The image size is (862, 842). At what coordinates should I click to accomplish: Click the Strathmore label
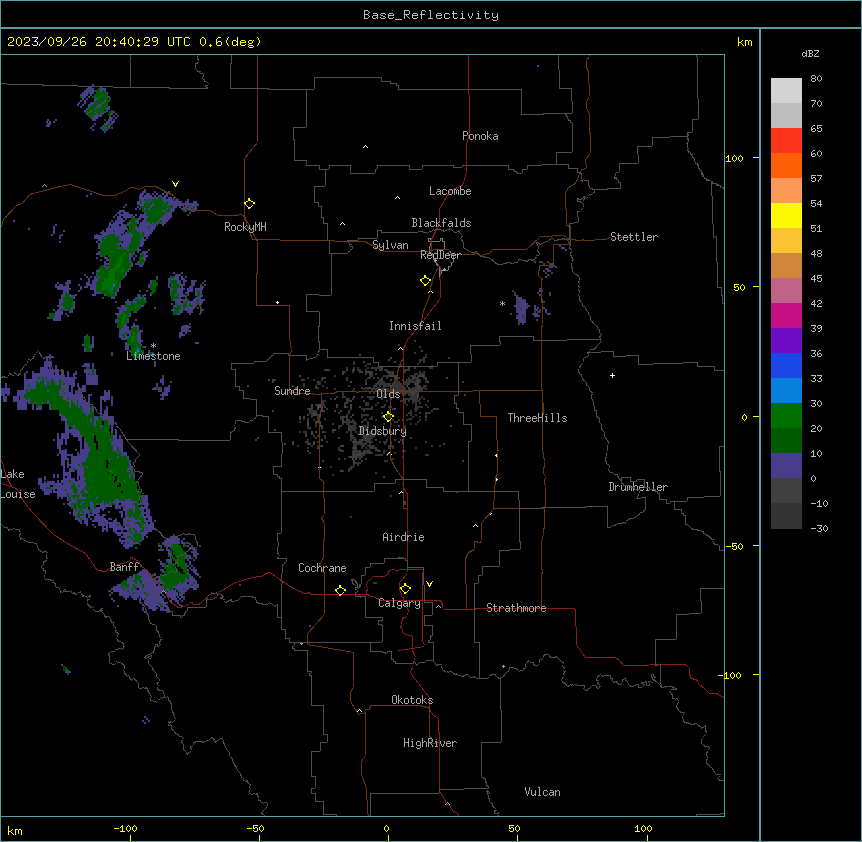[x=516, y=608]
